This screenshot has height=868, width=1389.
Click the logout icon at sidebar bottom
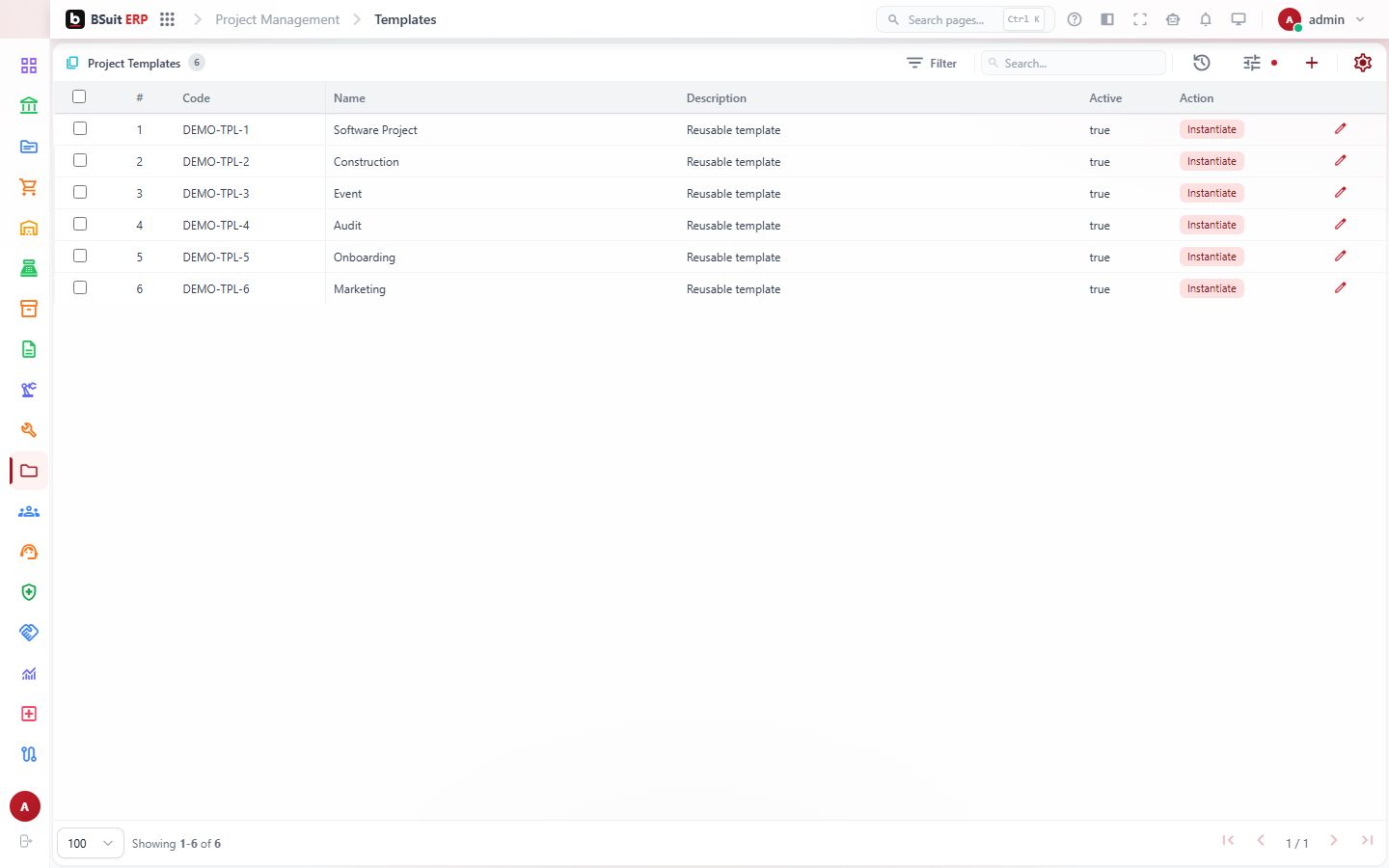click(x=26, y=841)
